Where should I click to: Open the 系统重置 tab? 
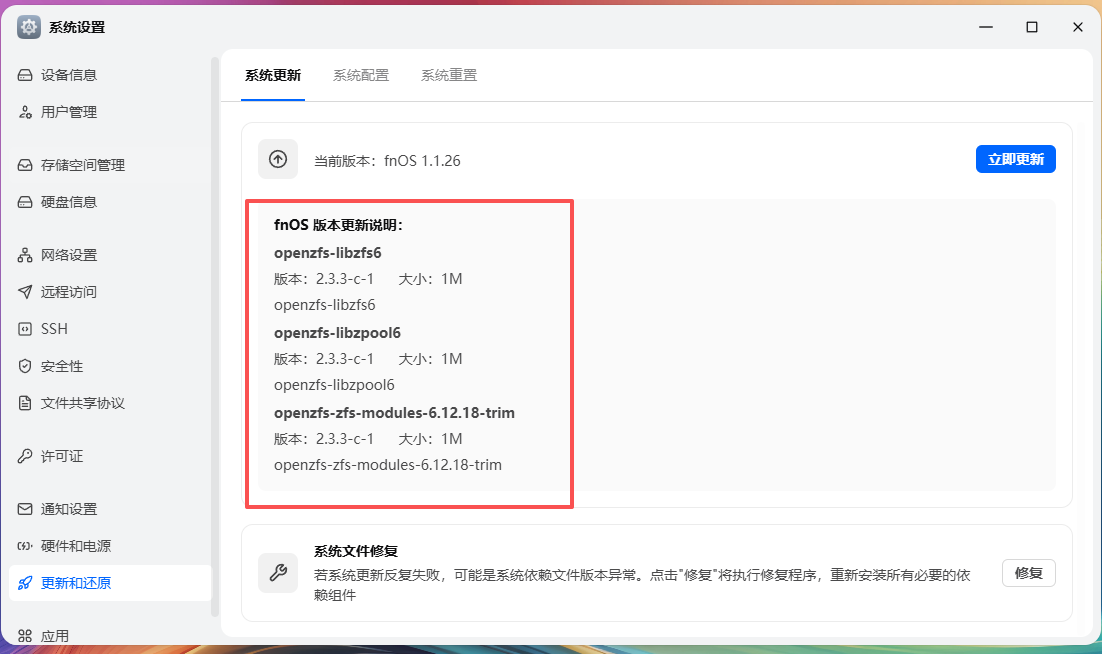[448, 74]
